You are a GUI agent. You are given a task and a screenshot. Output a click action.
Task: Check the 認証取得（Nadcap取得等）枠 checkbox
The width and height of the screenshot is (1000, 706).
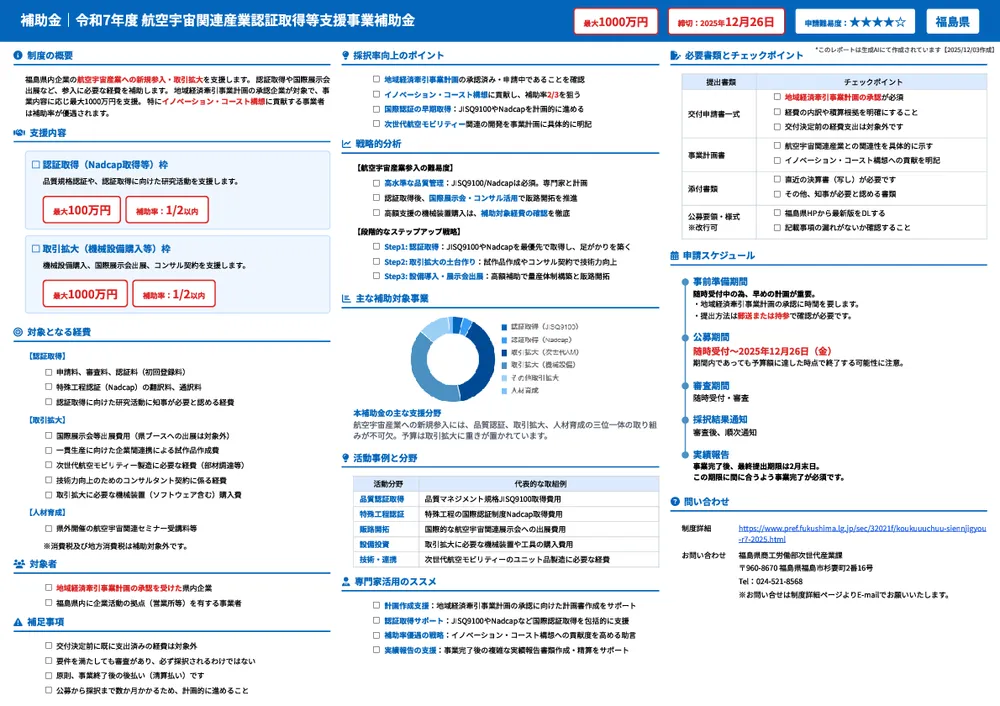tap(36, 164)
